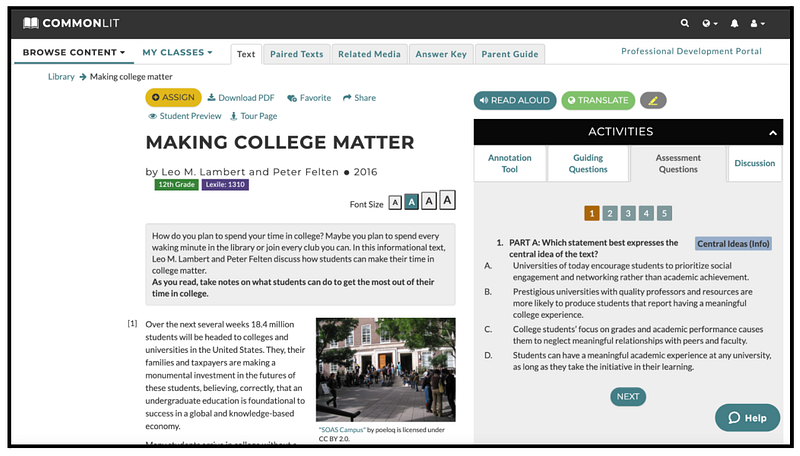The width and height of the screenshot is (800, 456).
Task: Share this text
Action: click(359, 98)
